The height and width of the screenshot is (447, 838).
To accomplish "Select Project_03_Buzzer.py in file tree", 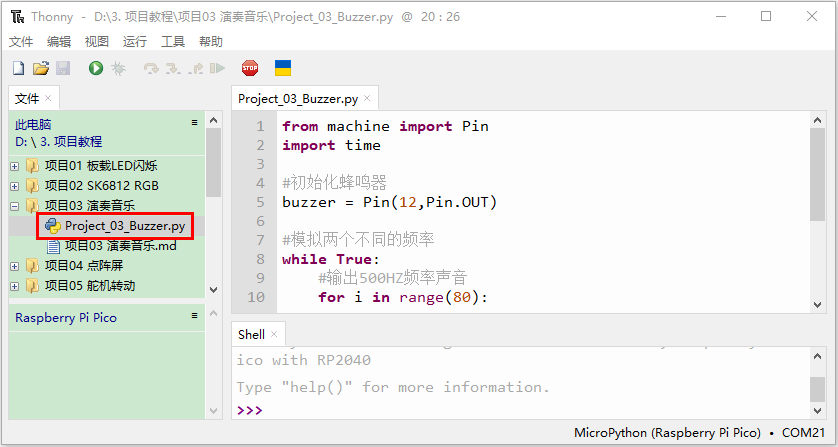I will coord(125,226).
